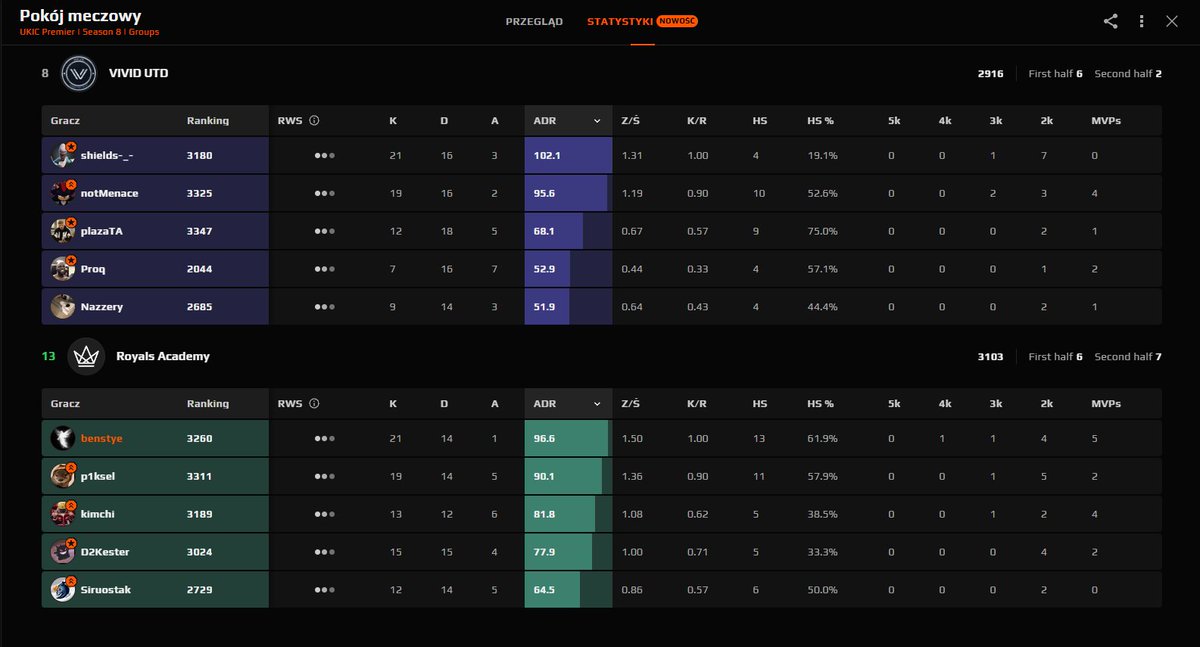
Task: Click the 64.5 ADR bar for Siruostak
Action: tap(568, 591)
